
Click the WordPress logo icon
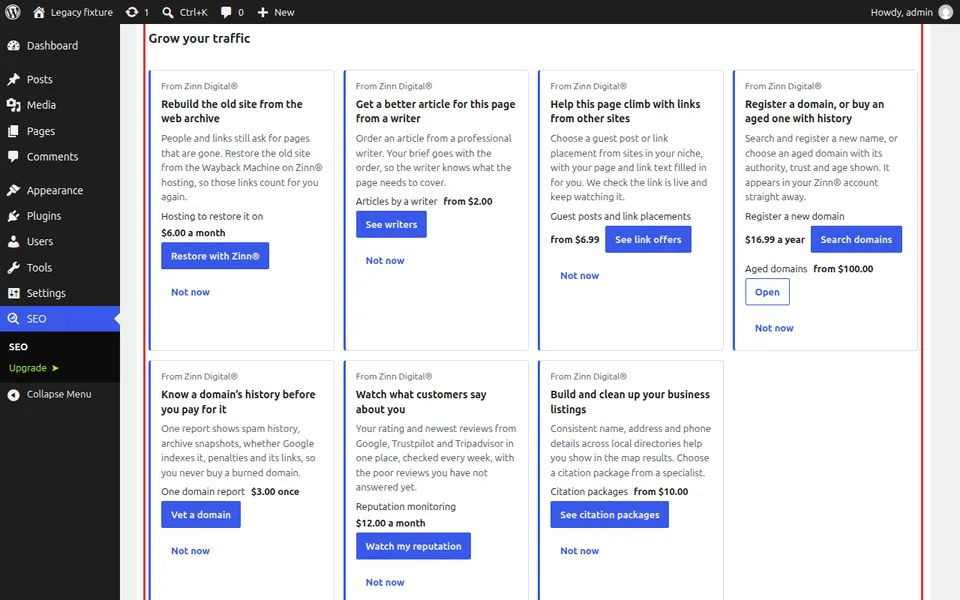(x=13, y=12)
